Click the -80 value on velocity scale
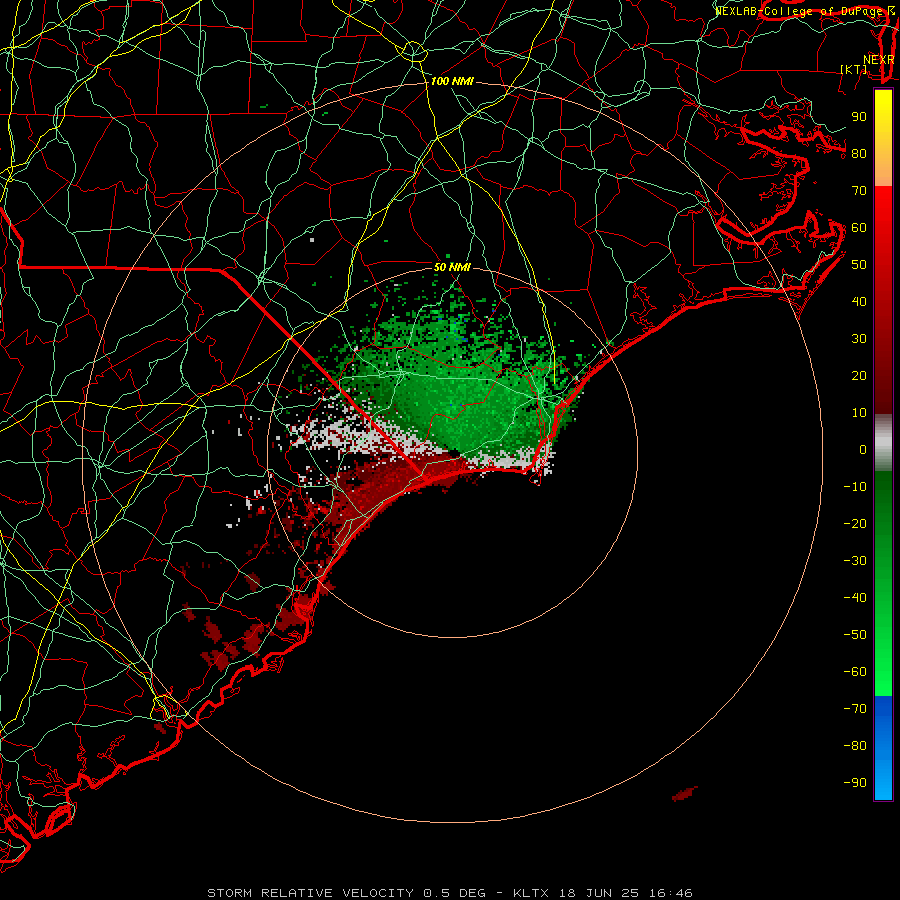900x900 pixels. 855,746
